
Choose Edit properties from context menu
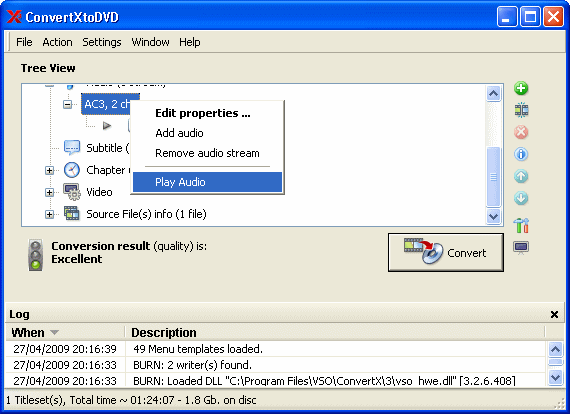pos(207,113)
